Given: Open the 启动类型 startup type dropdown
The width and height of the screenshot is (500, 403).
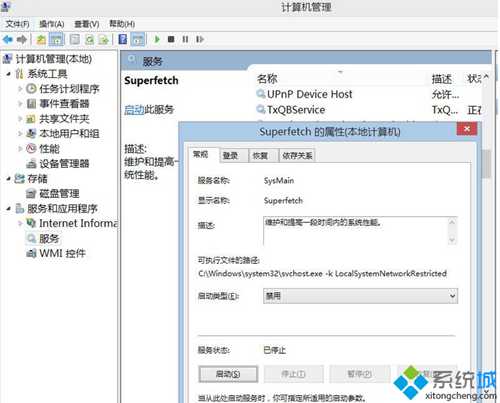Looking at the screenshot, I should coord(360,296).
